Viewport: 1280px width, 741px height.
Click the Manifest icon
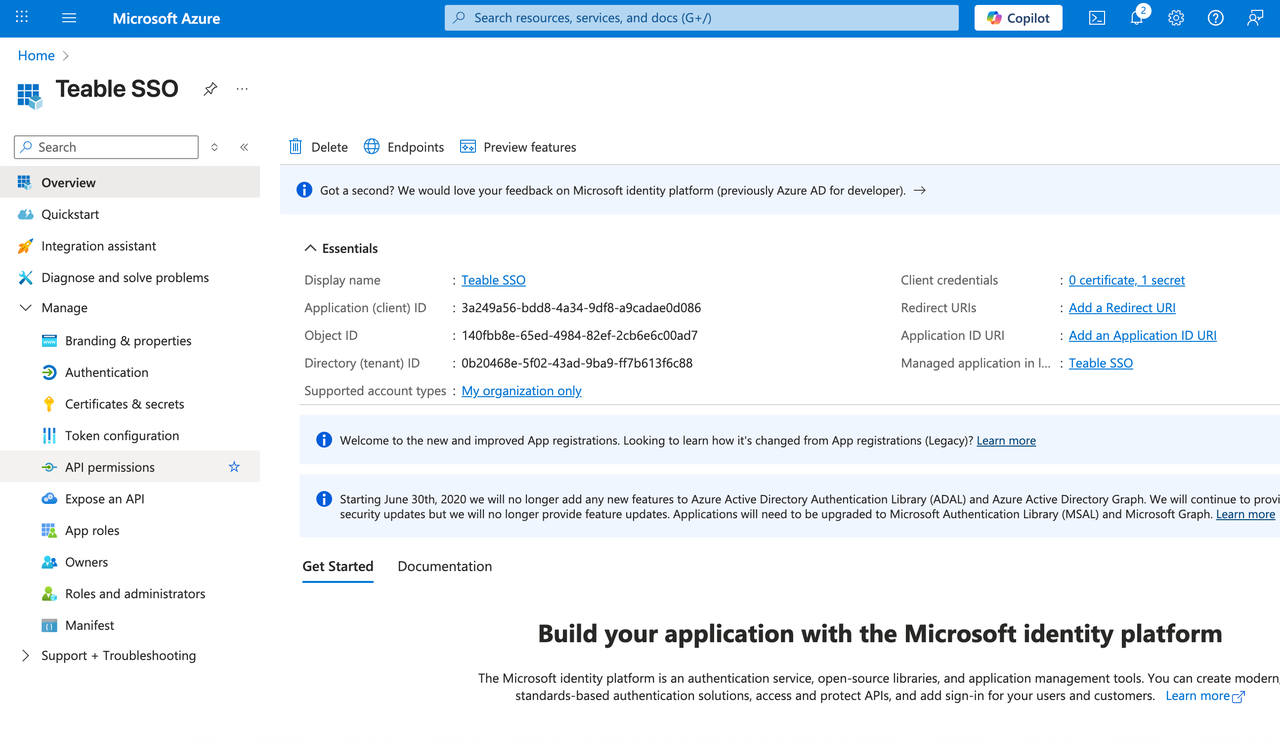[49, 626]
